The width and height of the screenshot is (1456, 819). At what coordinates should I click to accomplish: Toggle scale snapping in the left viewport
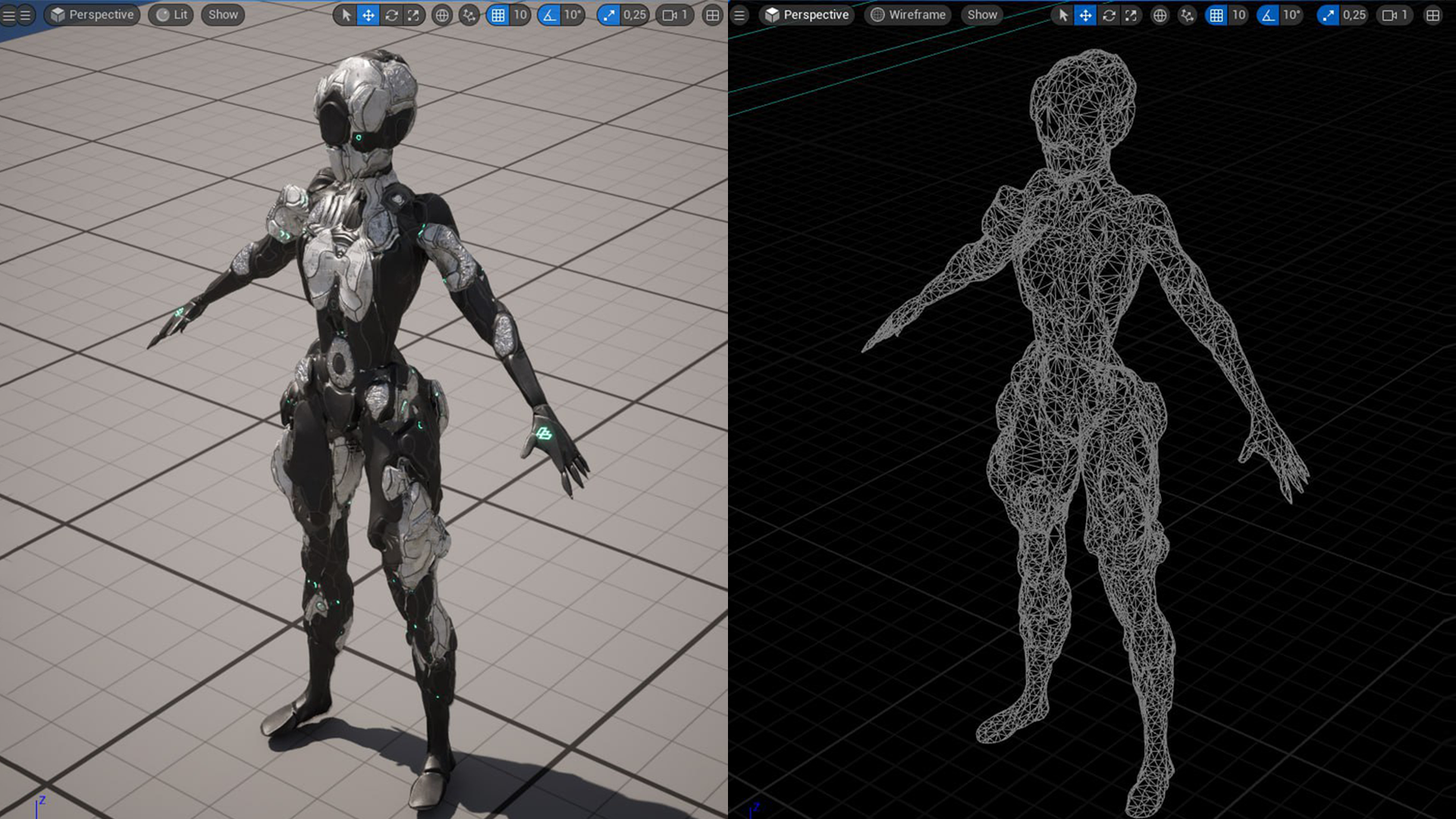[x=609, y=14]
